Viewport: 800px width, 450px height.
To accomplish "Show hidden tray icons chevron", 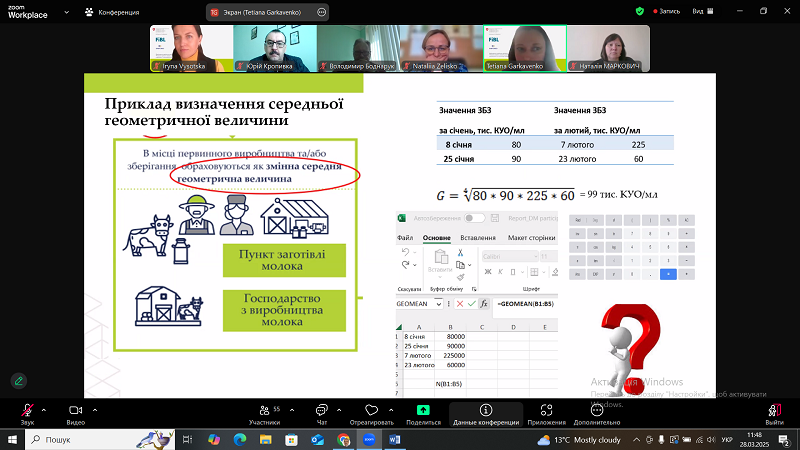I will [x=637, y=440].
